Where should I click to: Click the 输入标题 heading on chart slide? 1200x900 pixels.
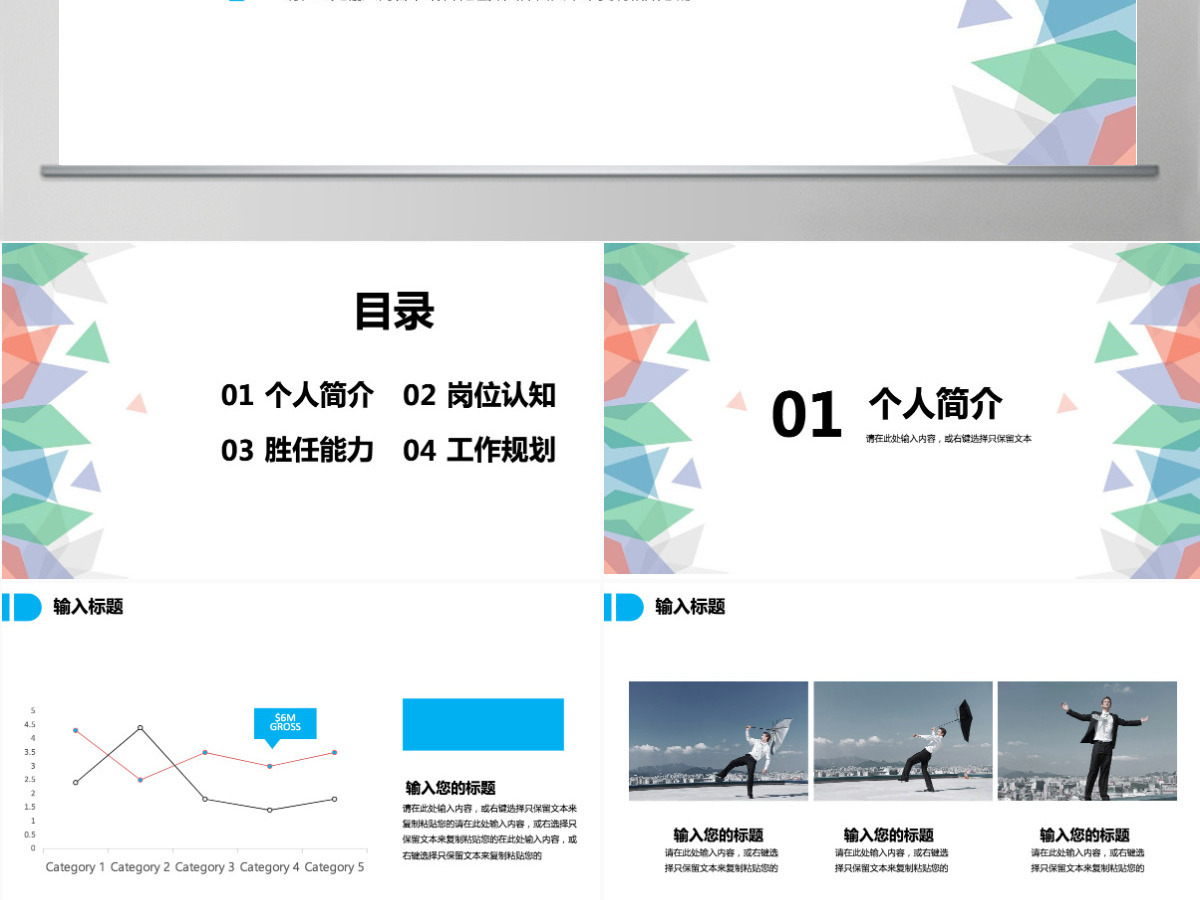pos(88,606)
